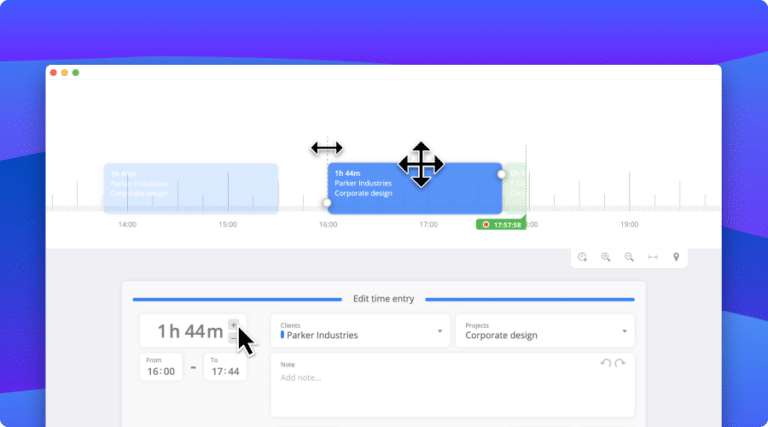Decrease duration with the minus stepper

point(233,338)
